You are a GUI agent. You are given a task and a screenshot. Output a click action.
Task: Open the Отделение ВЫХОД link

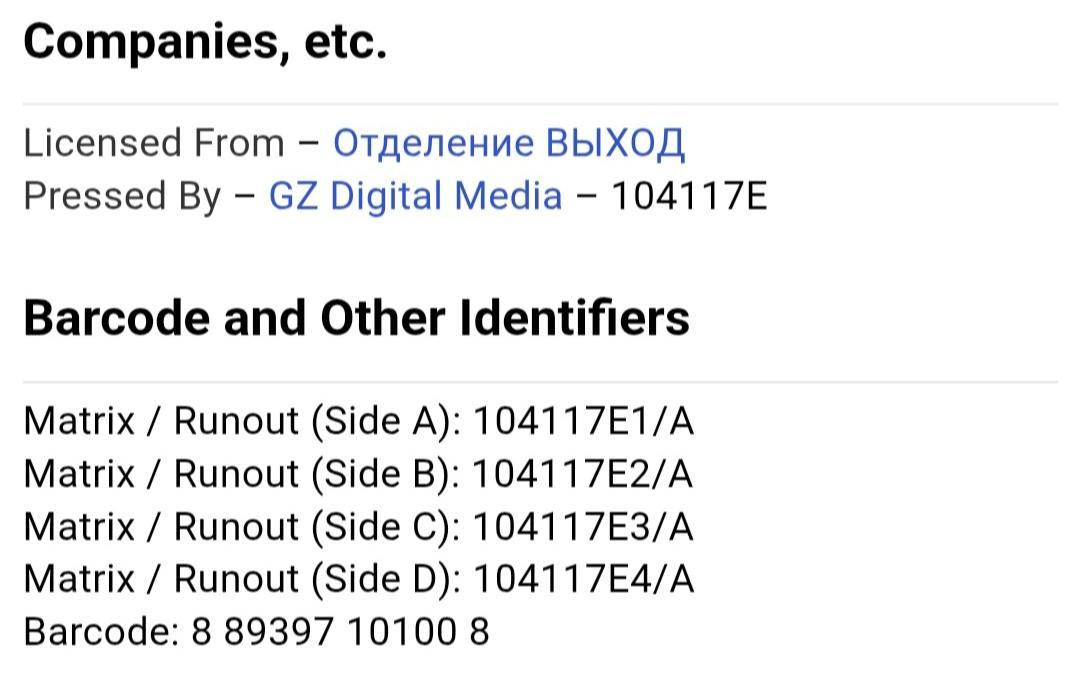(x=508, y=143)
